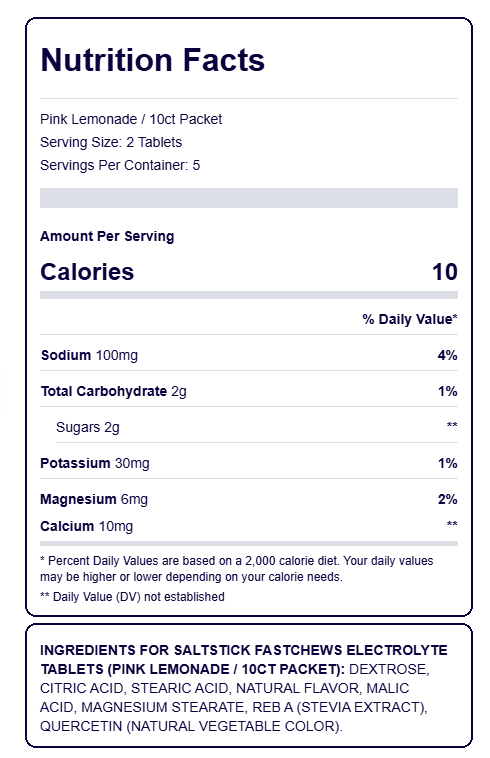Click Serving Size: 2 Tablets line

[111, 142]
